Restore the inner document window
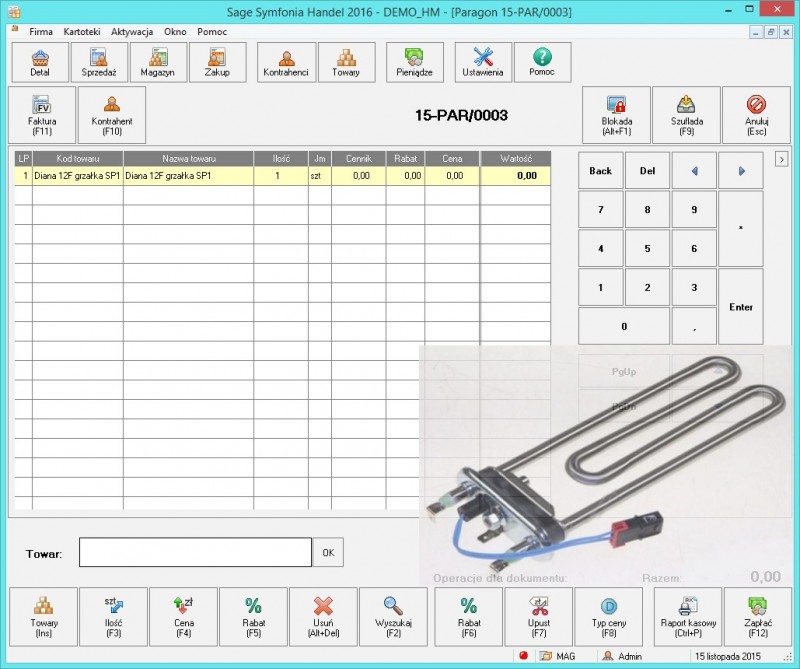The image size is (800, 669). [771, 32]
